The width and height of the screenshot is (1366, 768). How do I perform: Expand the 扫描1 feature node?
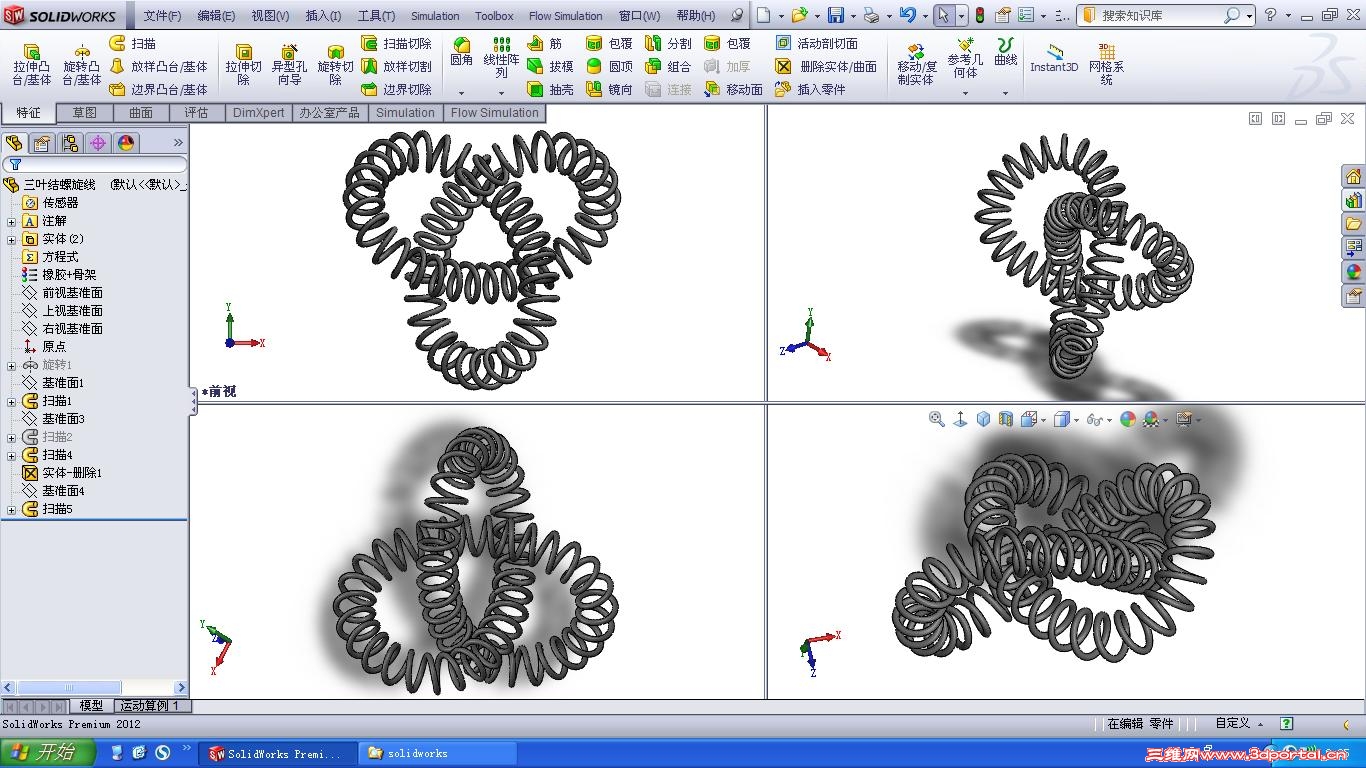point(11,401)
